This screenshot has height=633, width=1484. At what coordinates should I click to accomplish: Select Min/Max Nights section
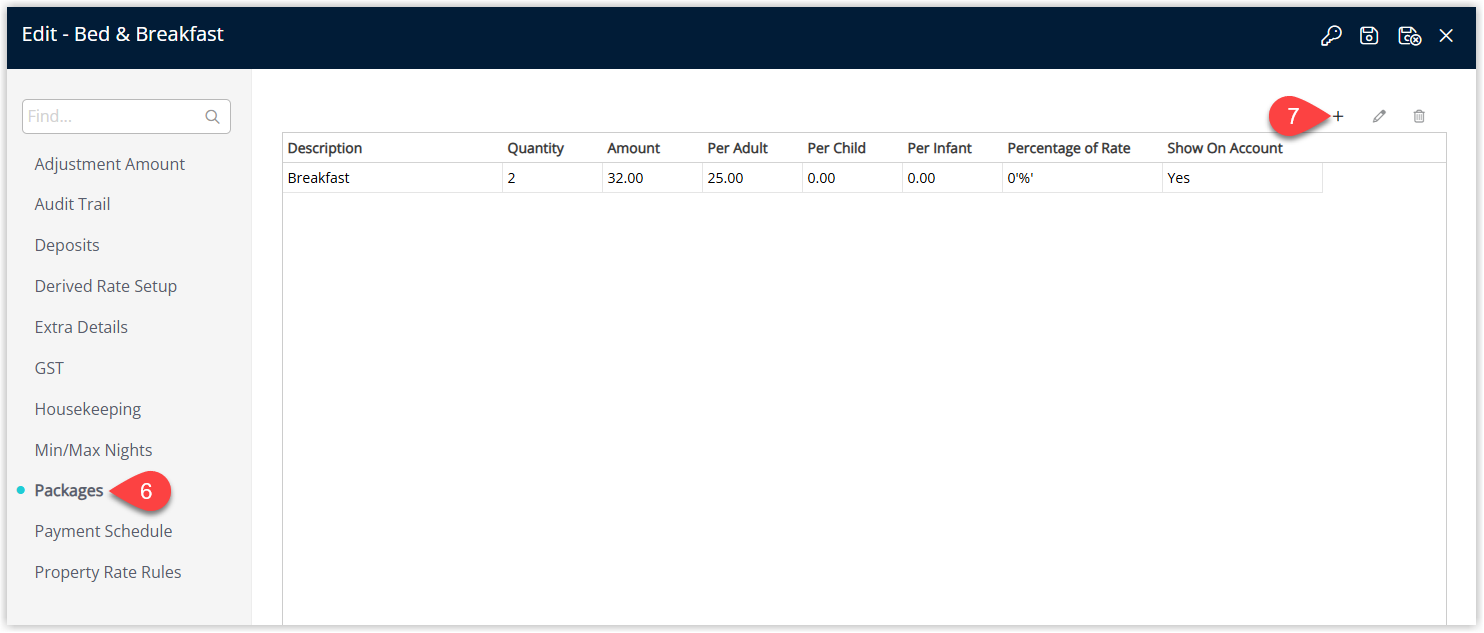(94, 450)
